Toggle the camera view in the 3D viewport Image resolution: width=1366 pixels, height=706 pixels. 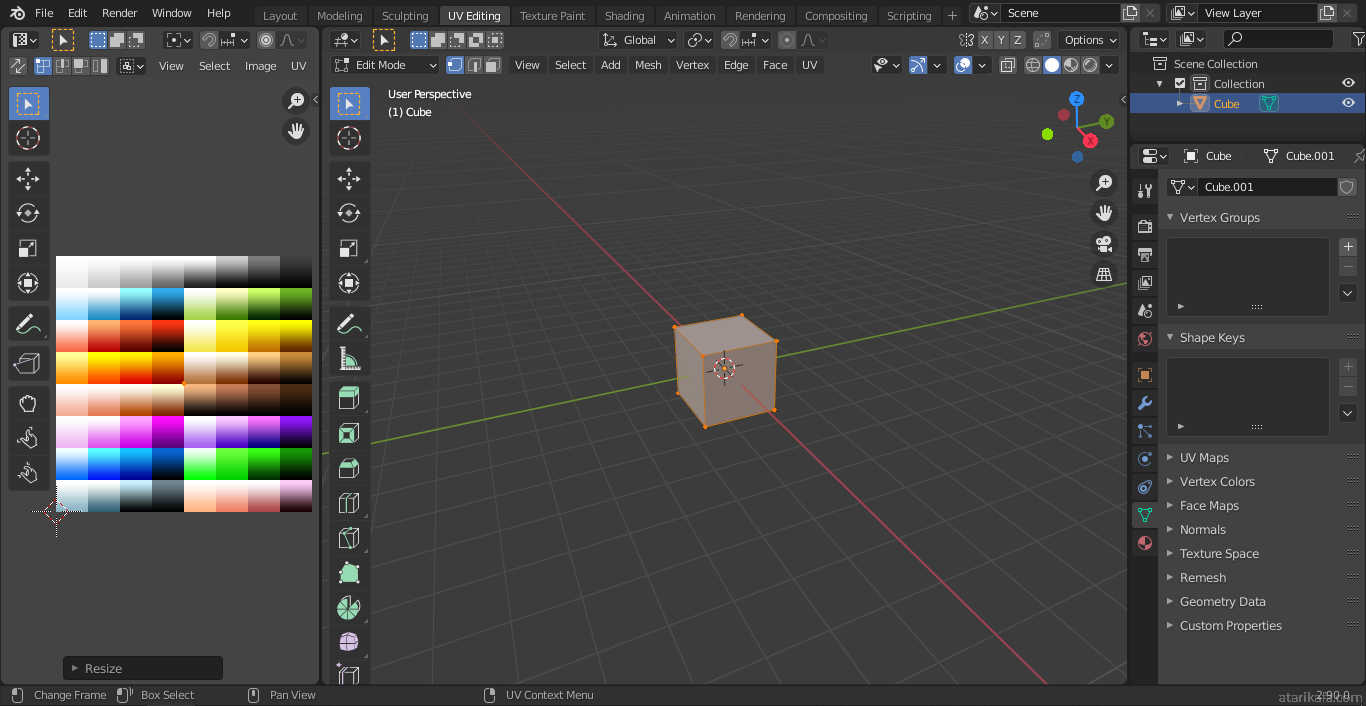1104,243
